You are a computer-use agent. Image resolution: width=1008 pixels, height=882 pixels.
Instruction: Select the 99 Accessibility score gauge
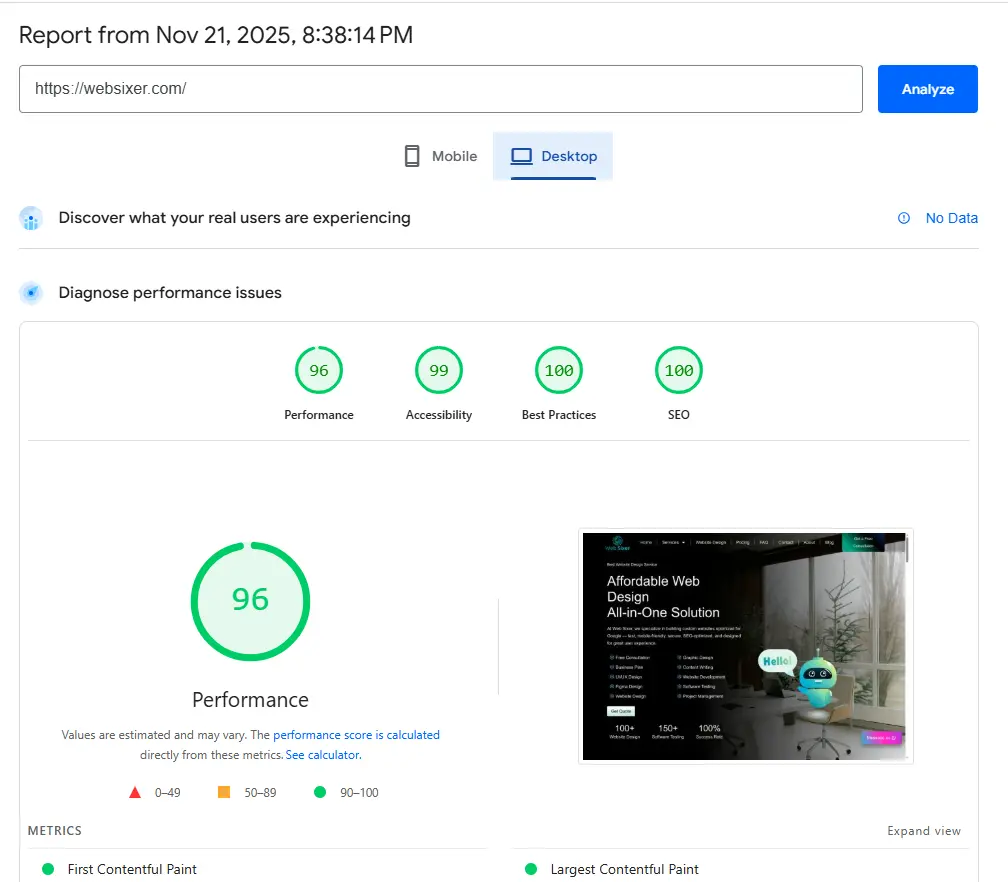pyautogui.click(x=439, y=371)
